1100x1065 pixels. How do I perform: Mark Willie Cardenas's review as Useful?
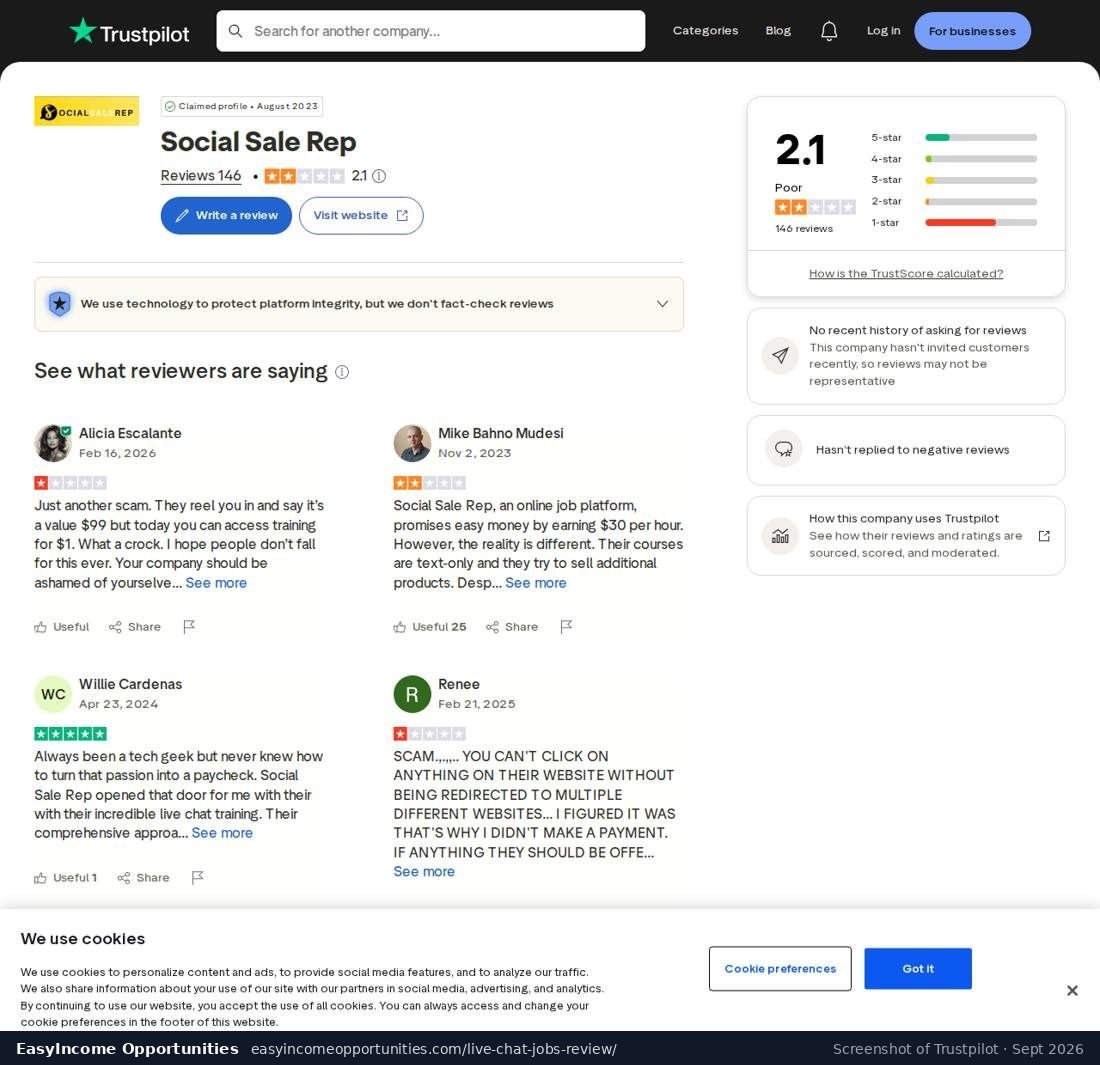coord(65,878)
